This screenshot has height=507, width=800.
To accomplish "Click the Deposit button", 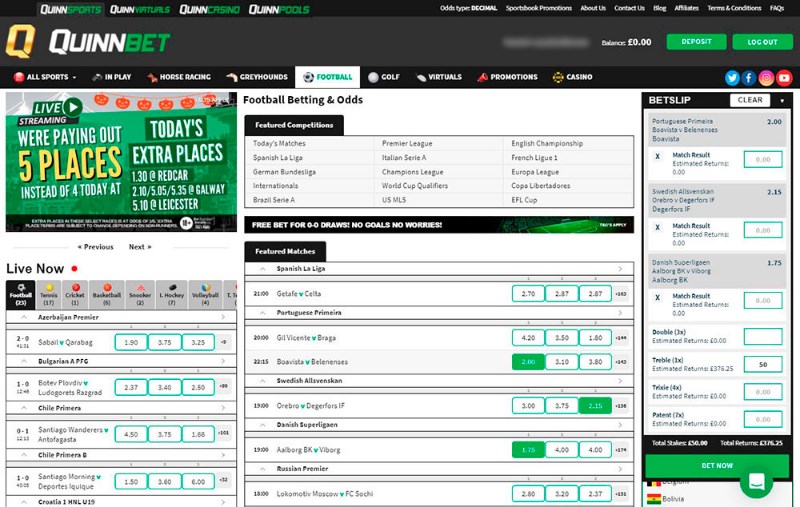I will pyautogui.click(x=696, y=42).
